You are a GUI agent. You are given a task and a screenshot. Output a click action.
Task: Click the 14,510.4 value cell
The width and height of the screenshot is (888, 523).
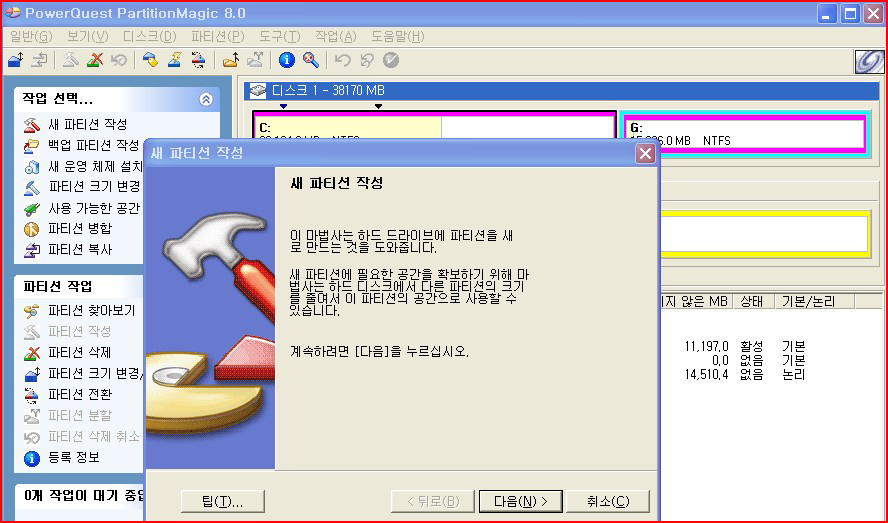pyautogui.click(x=706, y=374)
